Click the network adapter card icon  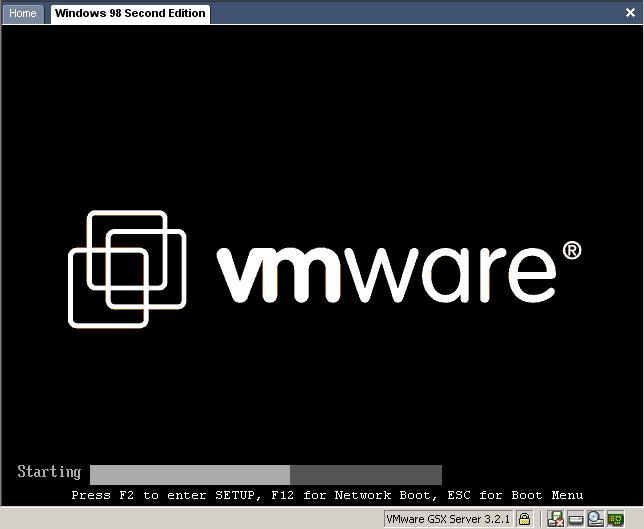[616, 519]
